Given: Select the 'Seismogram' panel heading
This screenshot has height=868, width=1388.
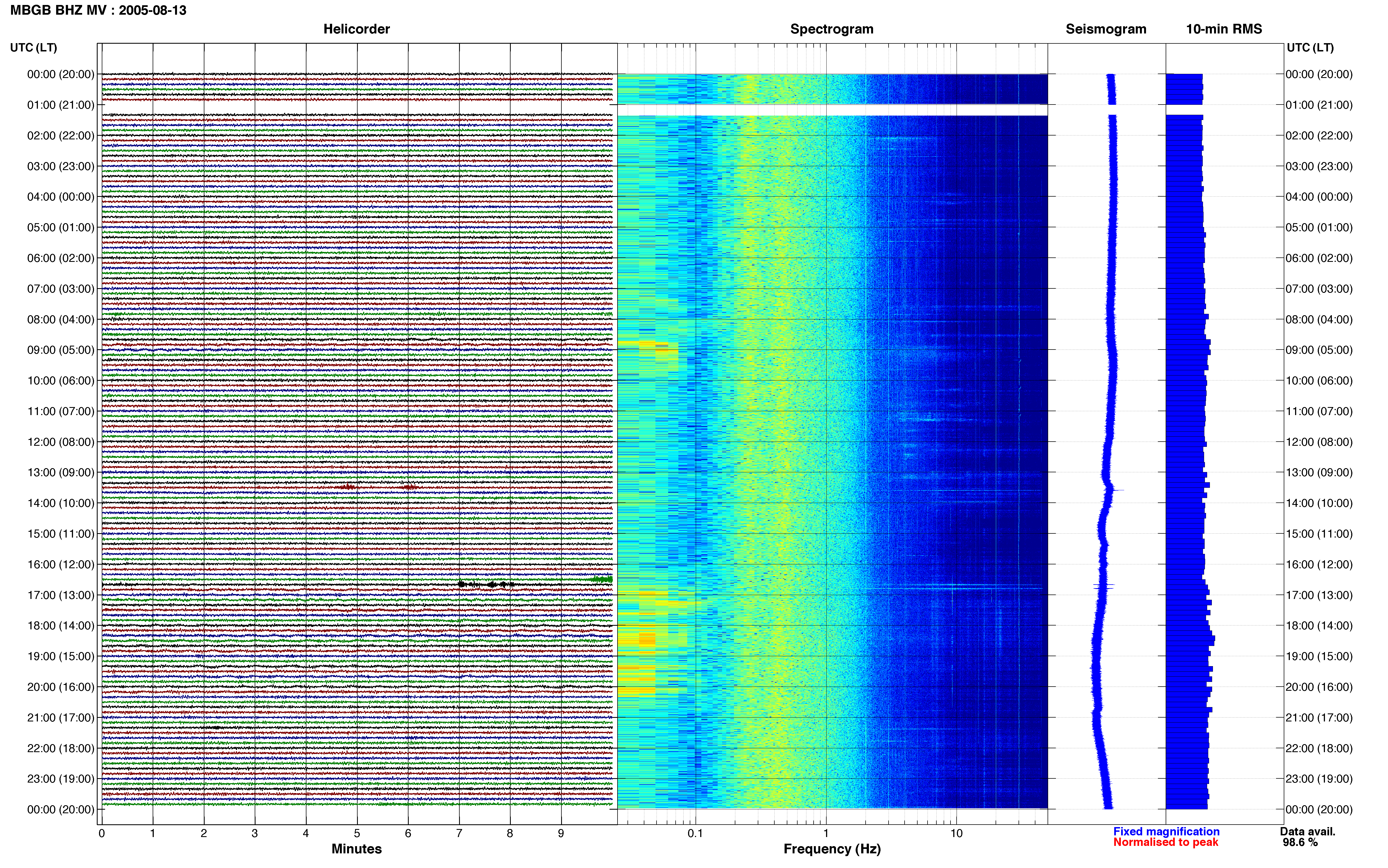Looking at the screenshot, I should click(x=1106, y=29).
